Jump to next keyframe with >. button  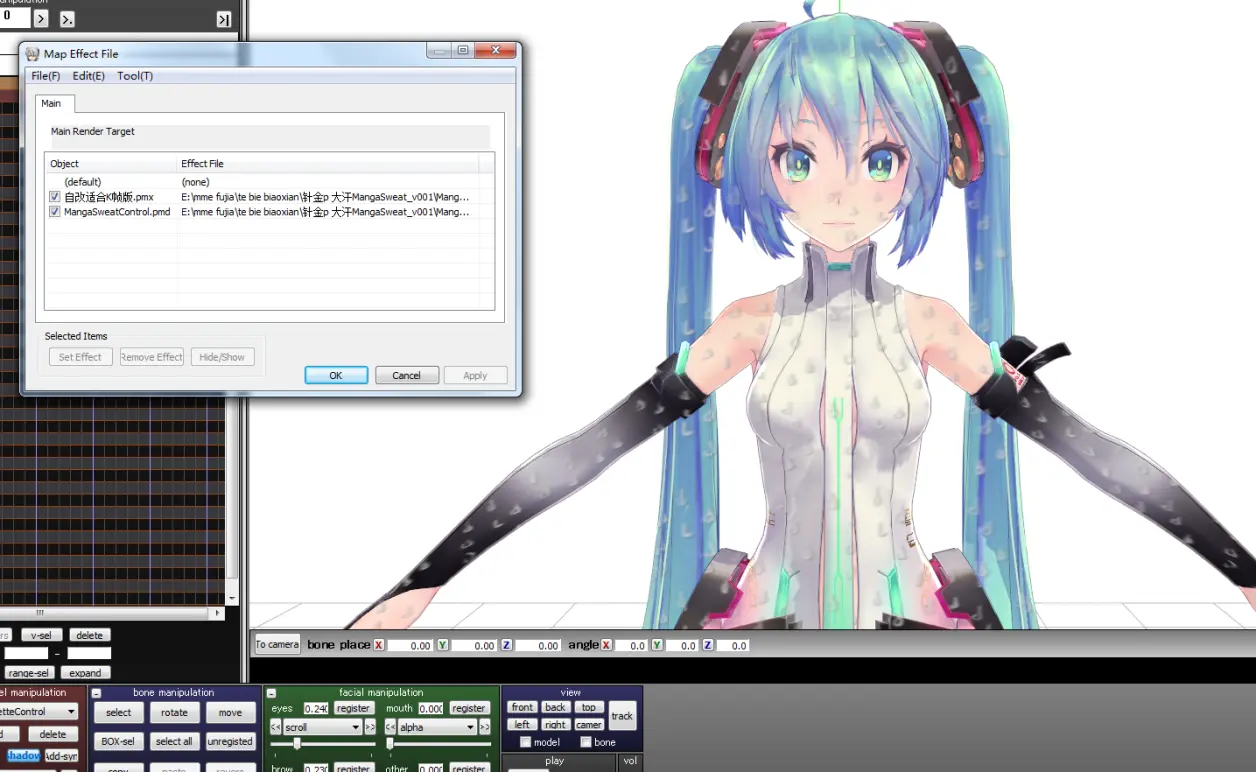tap(68, 18)
